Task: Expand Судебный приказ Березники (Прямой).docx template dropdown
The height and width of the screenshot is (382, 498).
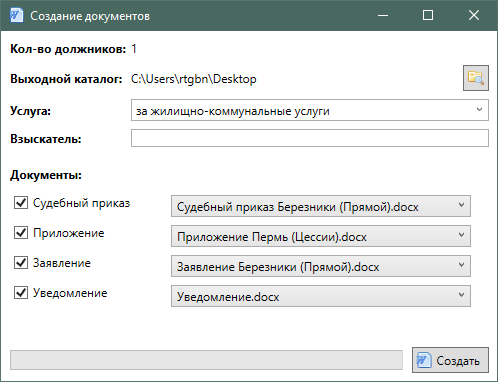Action: (x=321, y=206)
